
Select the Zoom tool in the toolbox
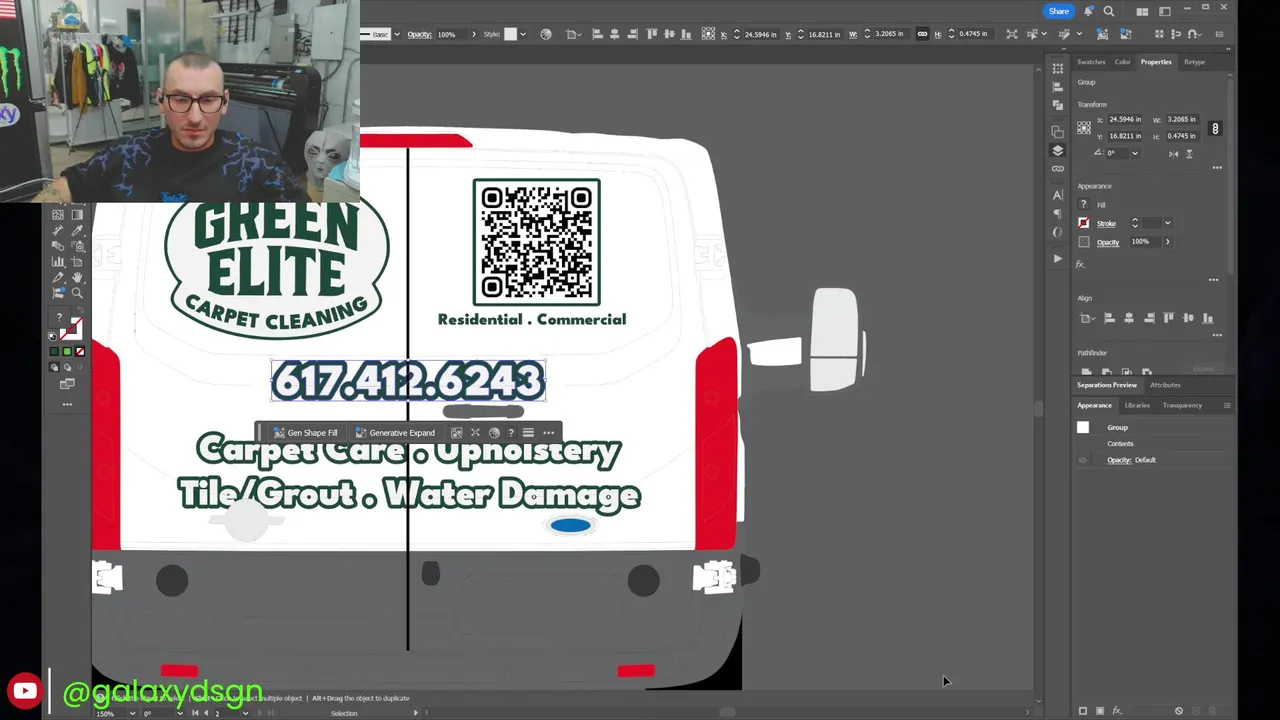click(77, 293)
